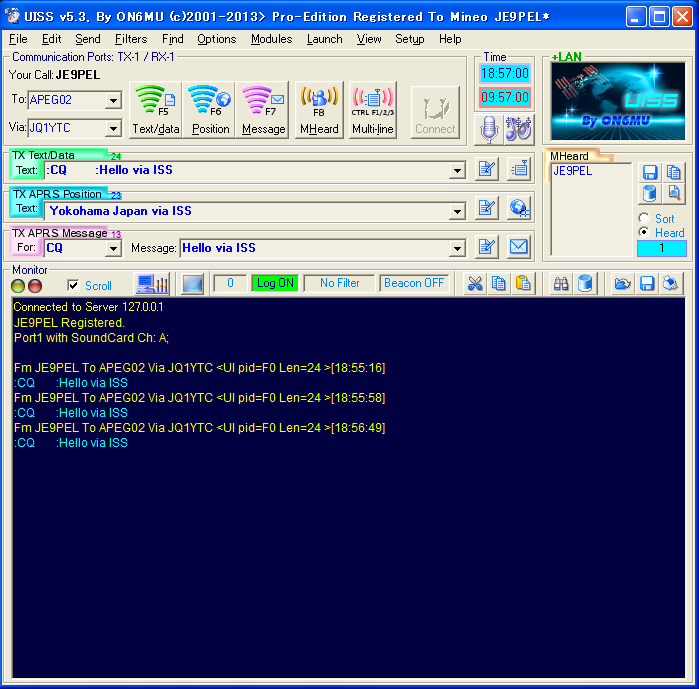699x689 pixels.
Task: Open a log file with the folder icon
Action: tap(622, 283)
